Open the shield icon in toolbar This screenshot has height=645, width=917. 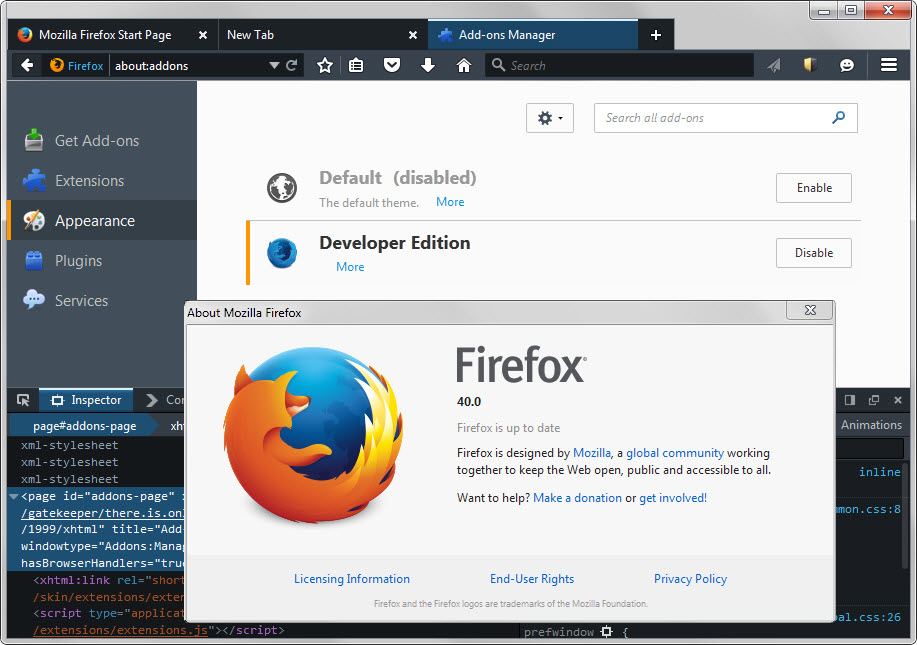coord(810,64)
